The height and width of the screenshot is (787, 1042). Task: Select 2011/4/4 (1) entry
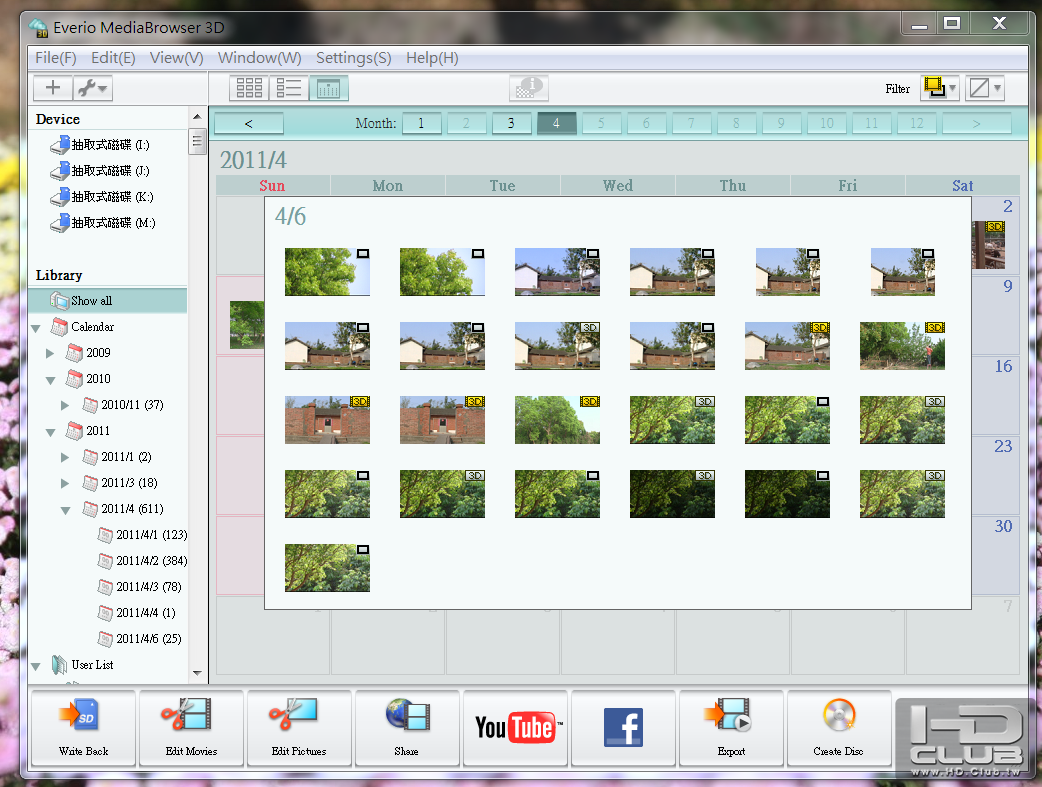pos(137,612)
